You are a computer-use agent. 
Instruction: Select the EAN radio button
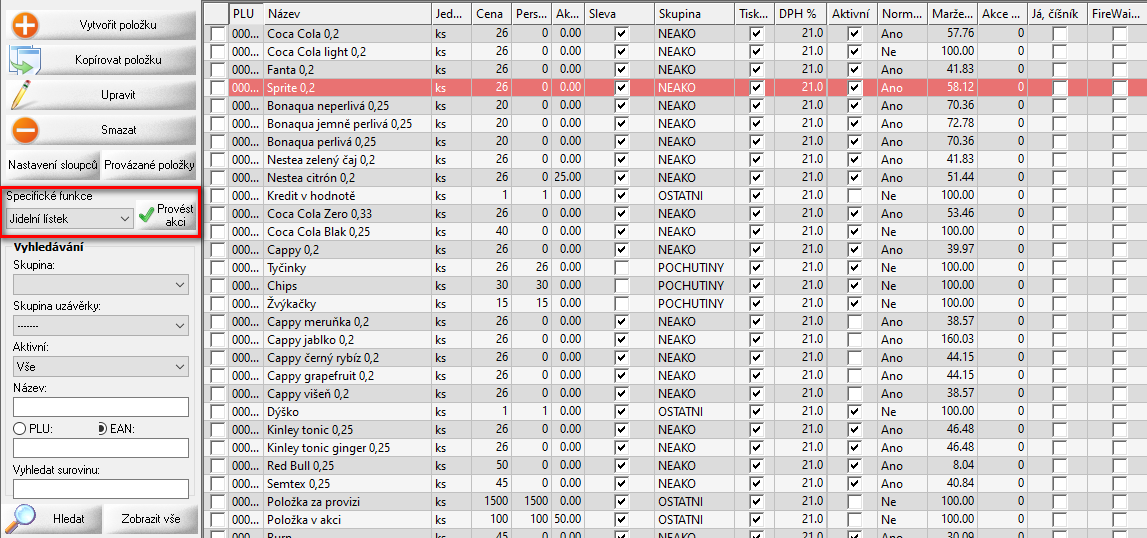[x=103, y=429]
